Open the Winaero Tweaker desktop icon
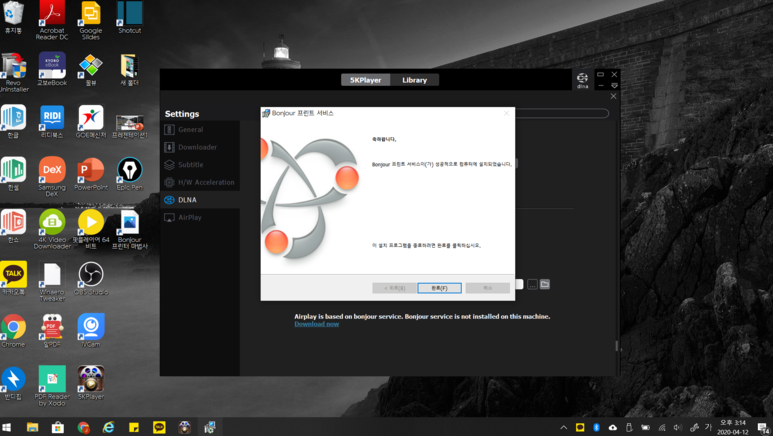This screenshot has height=436, width=773. coord(52,281)
